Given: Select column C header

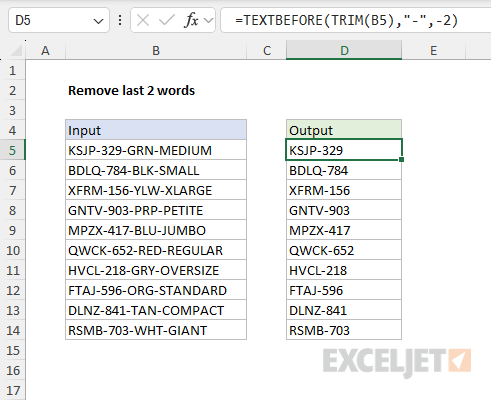Looking at the screenshot, I should pos(267,51).
